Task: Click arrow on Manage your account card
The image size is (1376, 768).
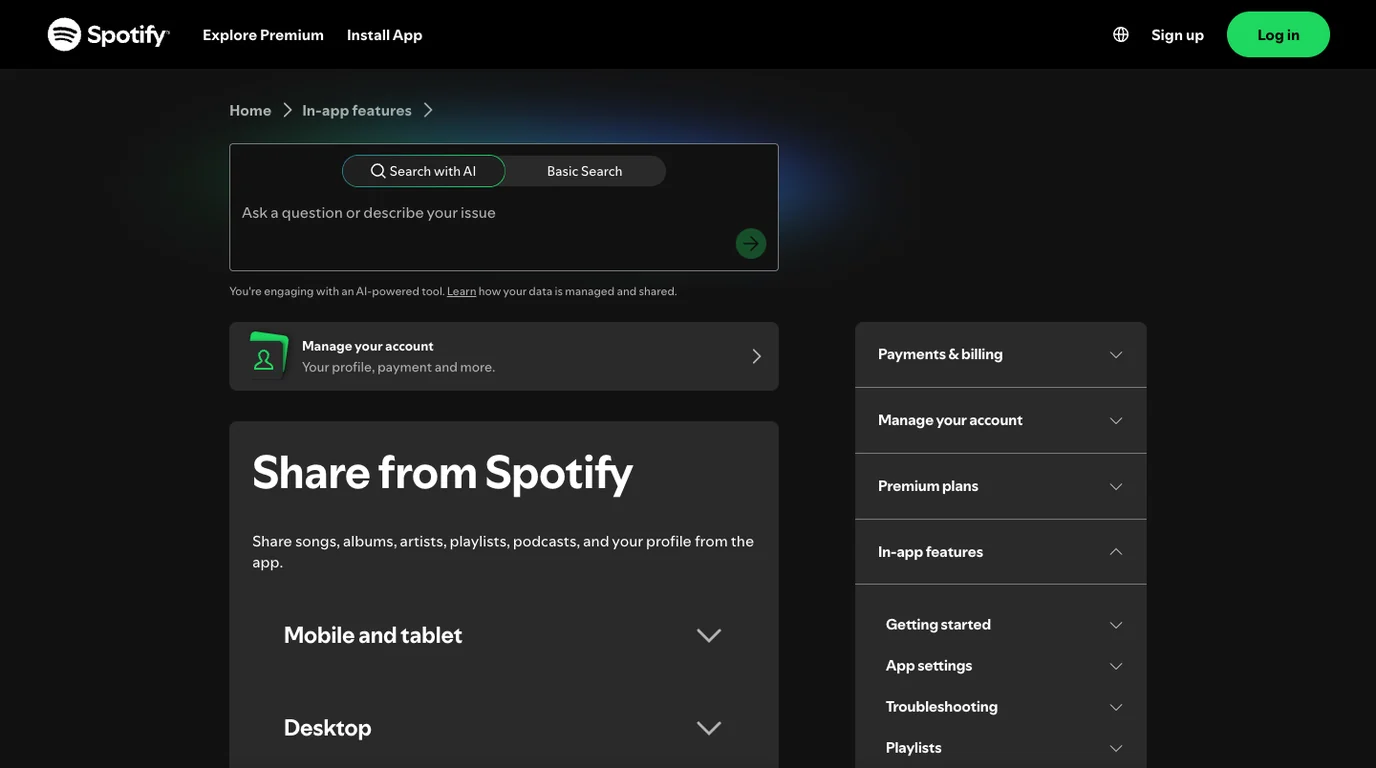Action: pos(756,356)
